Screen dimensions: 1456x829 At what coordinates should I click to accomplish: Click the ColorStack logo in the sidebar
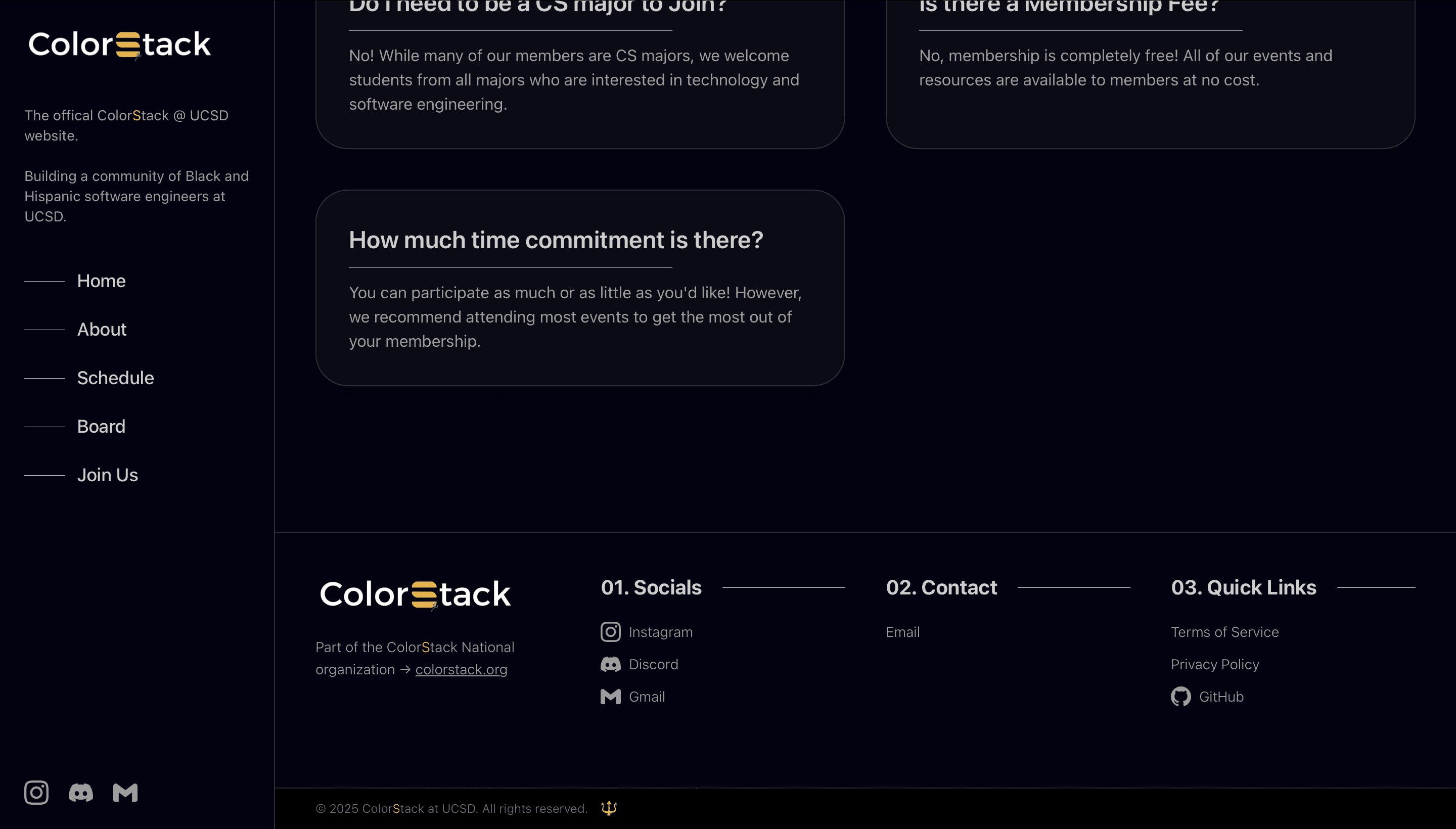120,44
